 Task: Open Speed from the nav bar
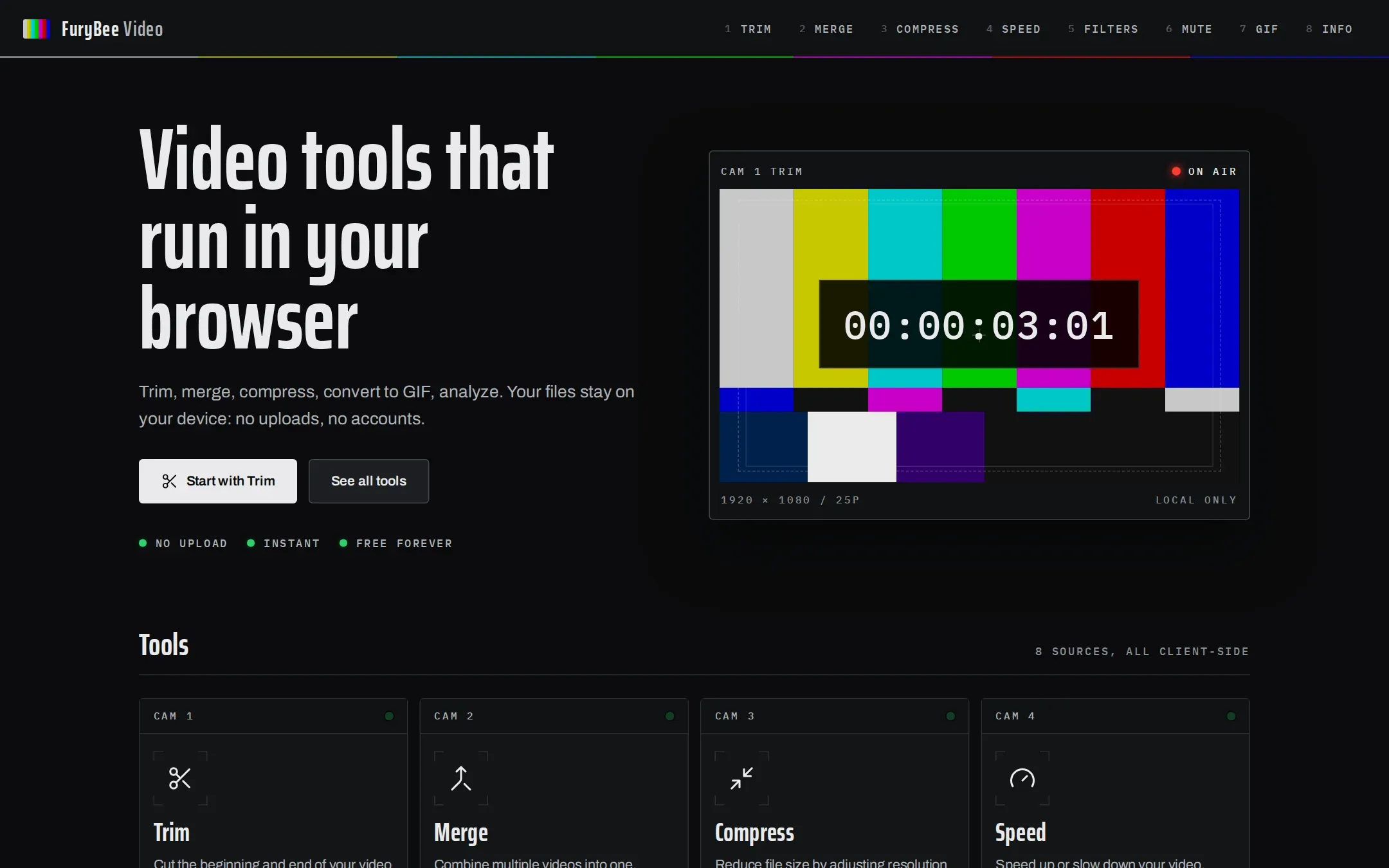click(1013, 29)
